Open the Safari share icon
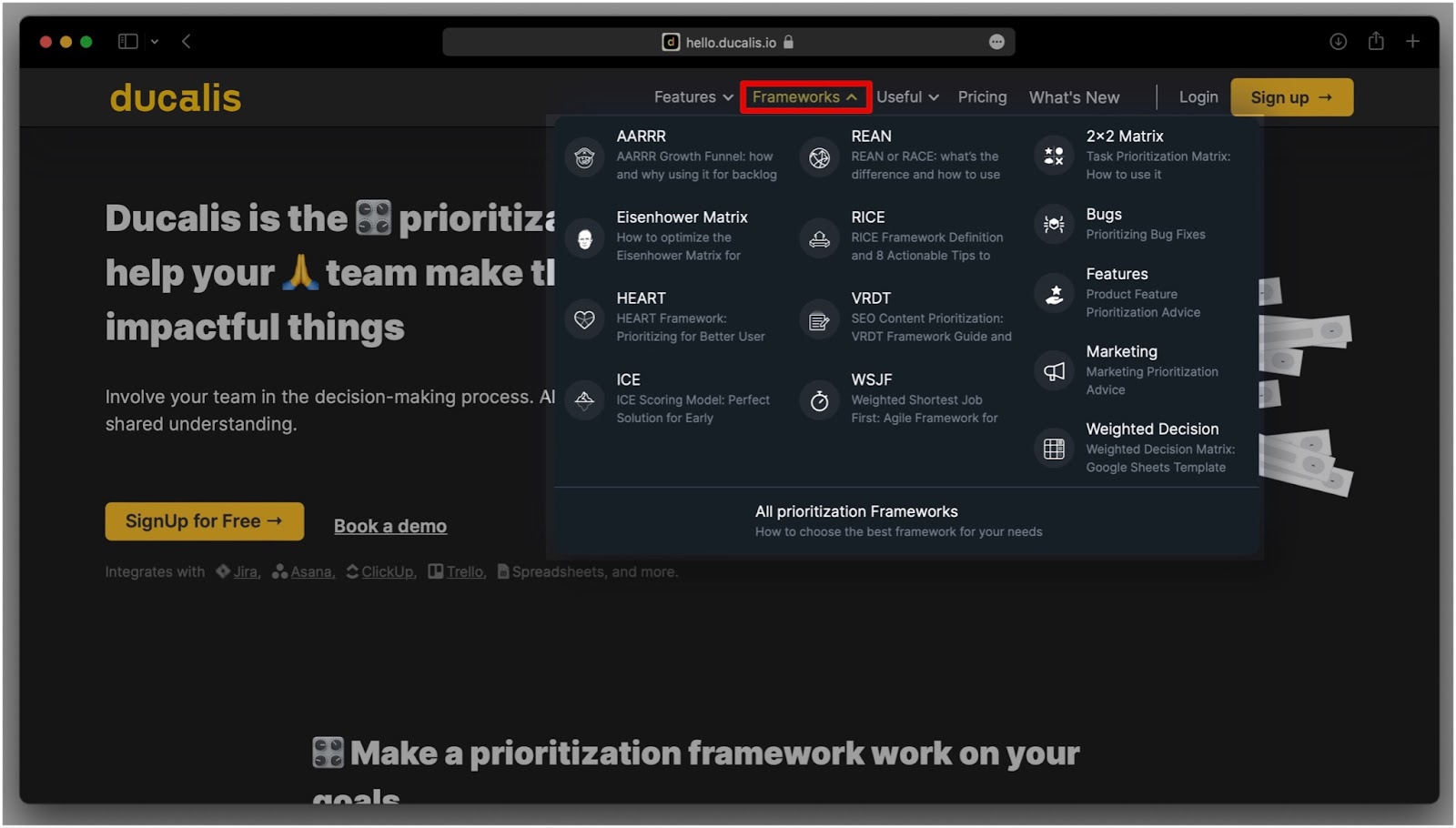1456x828 pixels. pos(1376,41)
